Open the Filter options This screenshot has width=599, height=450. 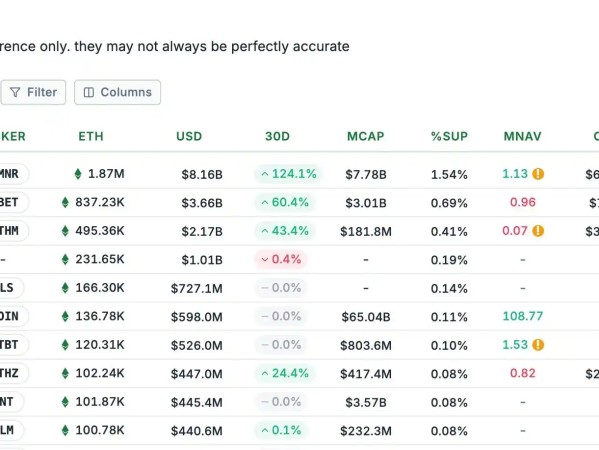(x=33, y=92)
